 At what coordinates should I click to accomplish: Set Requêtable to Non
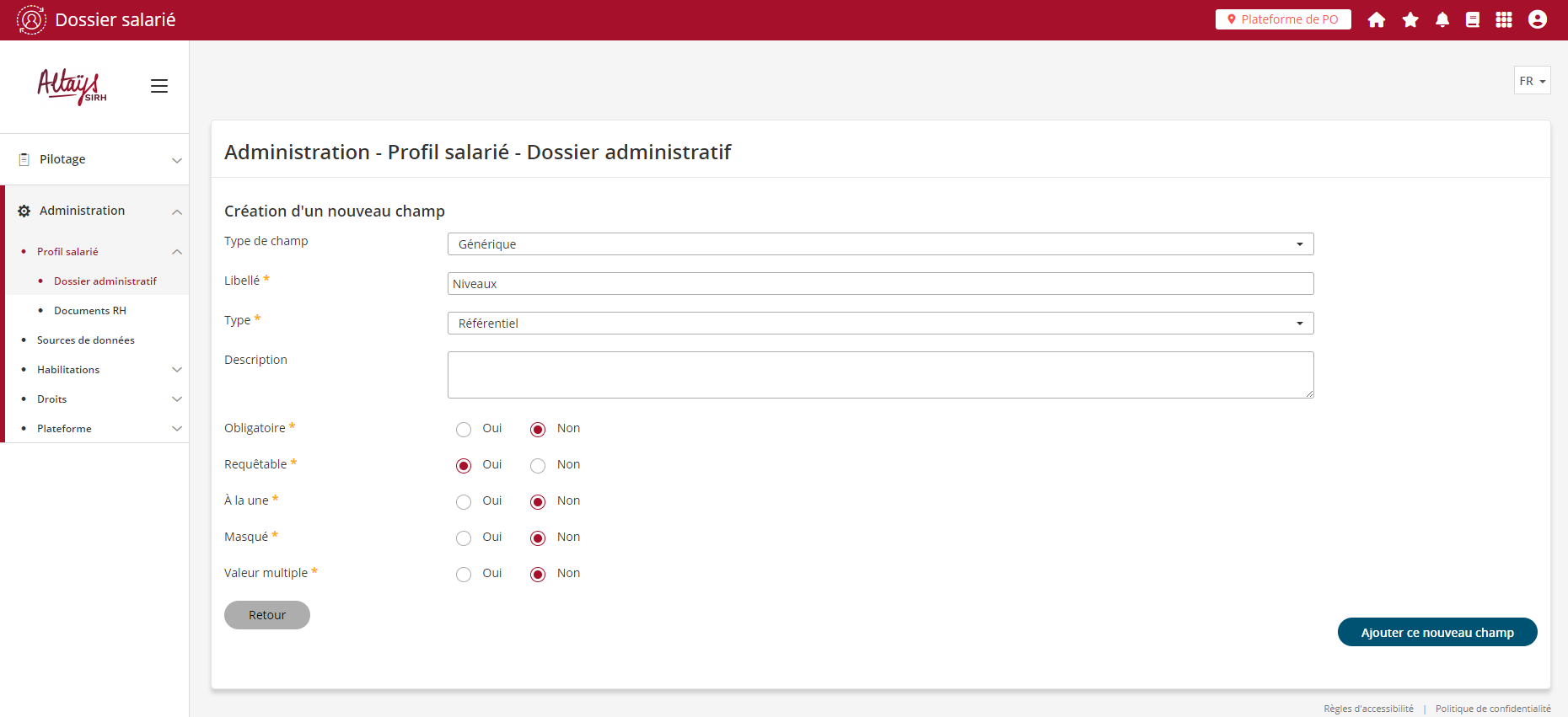pyautogui.click(x=538, y=466)
